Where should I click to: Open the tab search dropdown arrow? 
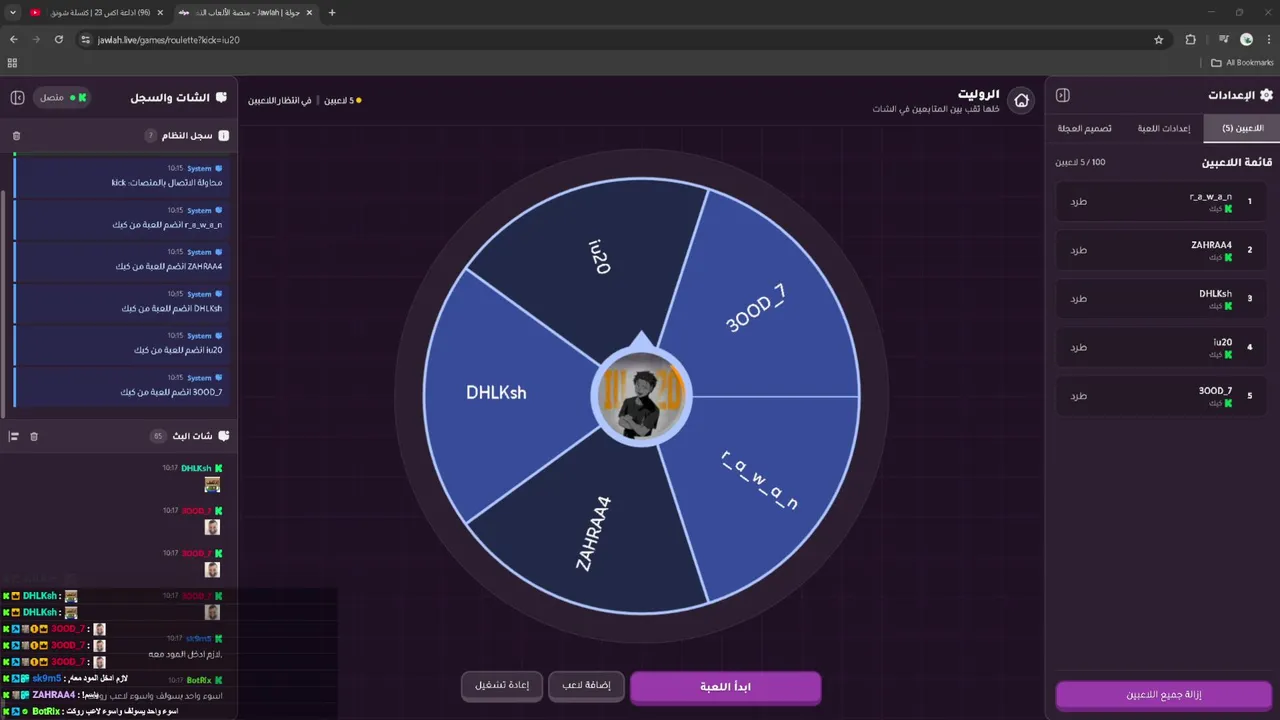pos(13,12)
